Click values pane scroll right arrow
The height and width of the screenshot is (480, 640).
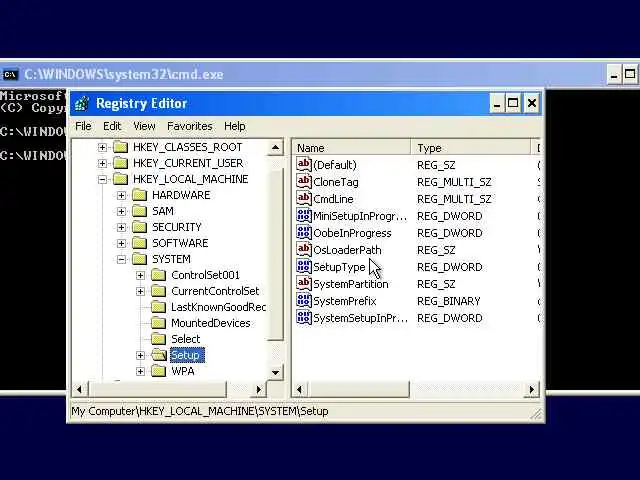coord(532,389)
